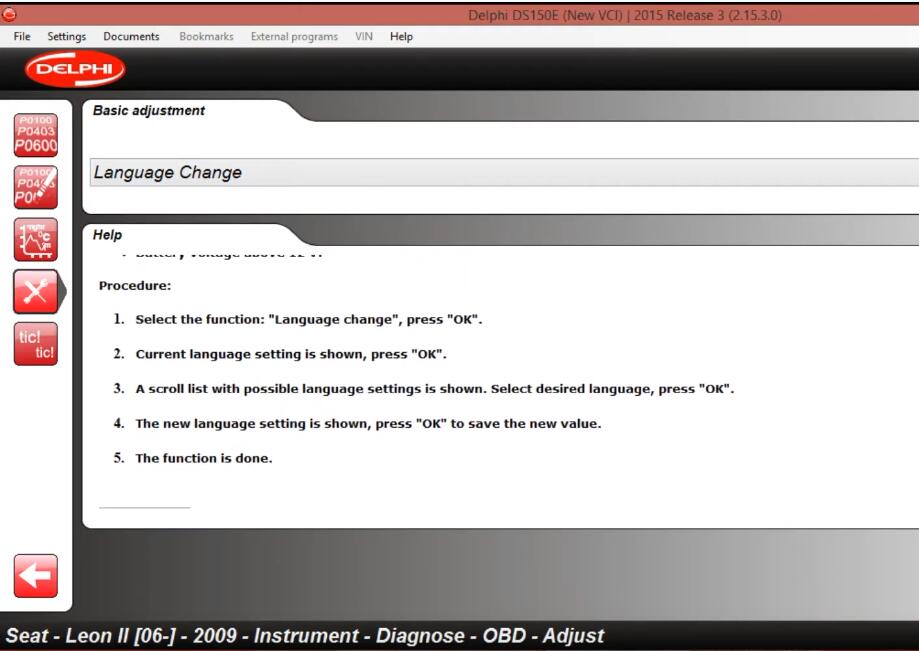Open the real-time data graph icon
This screenshot has height=651, width=919.
pos(36,240)
